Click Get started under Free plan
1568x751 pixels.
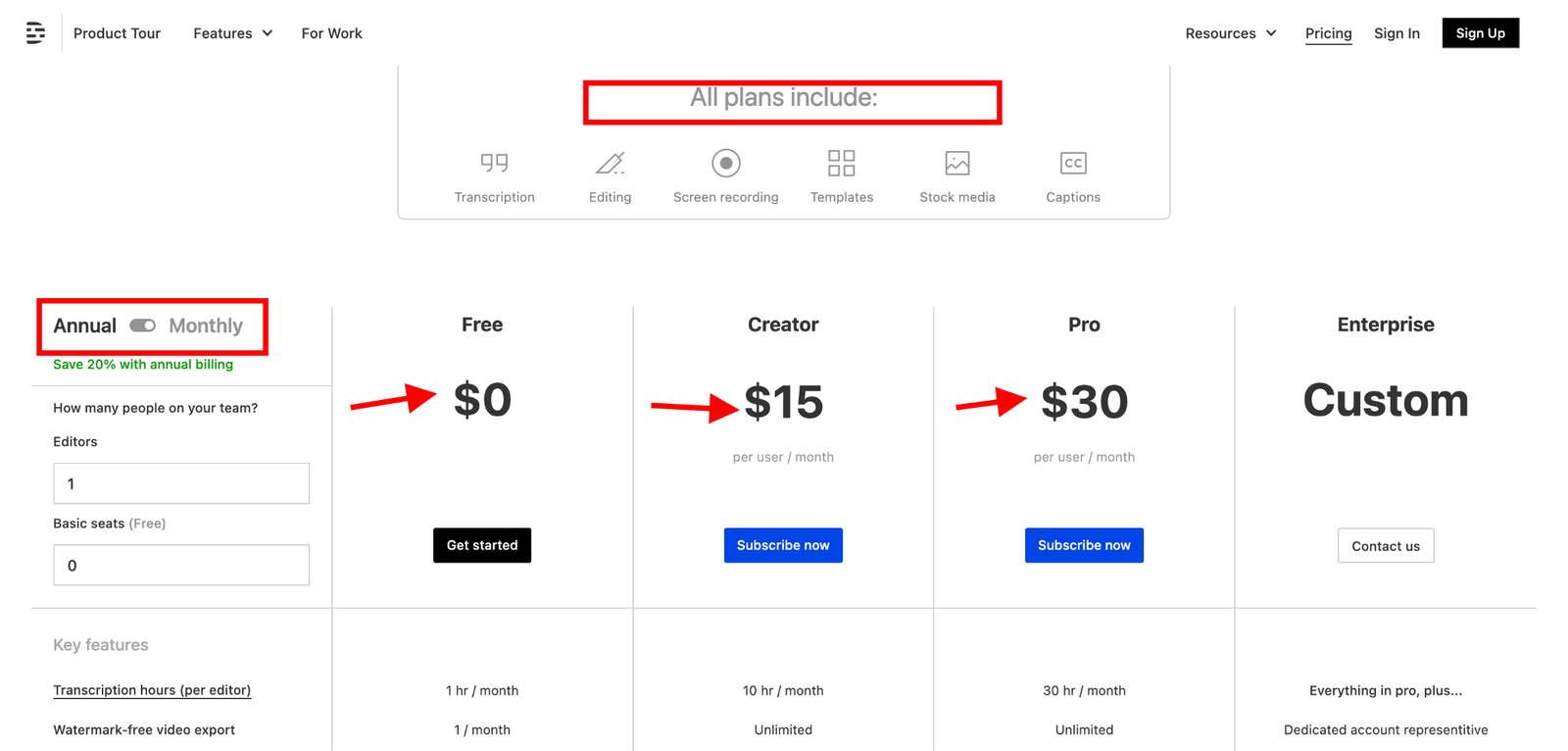click(x=482, y=545)
